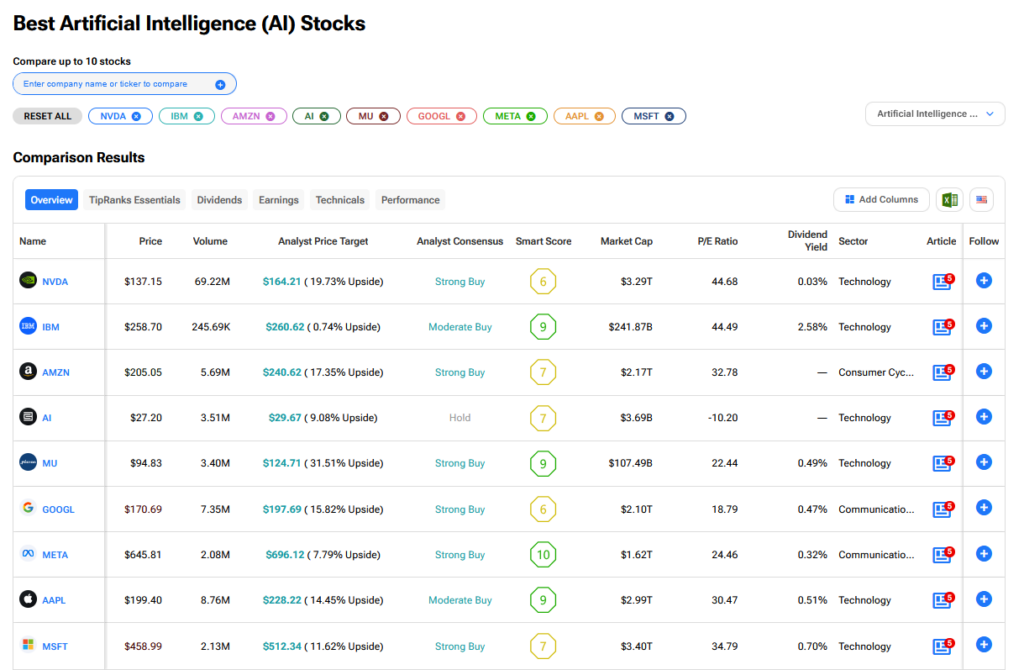The width and height of the screenshot is (1024, 670).
Task: Click Add Columns button
Action: click(881, 200)
